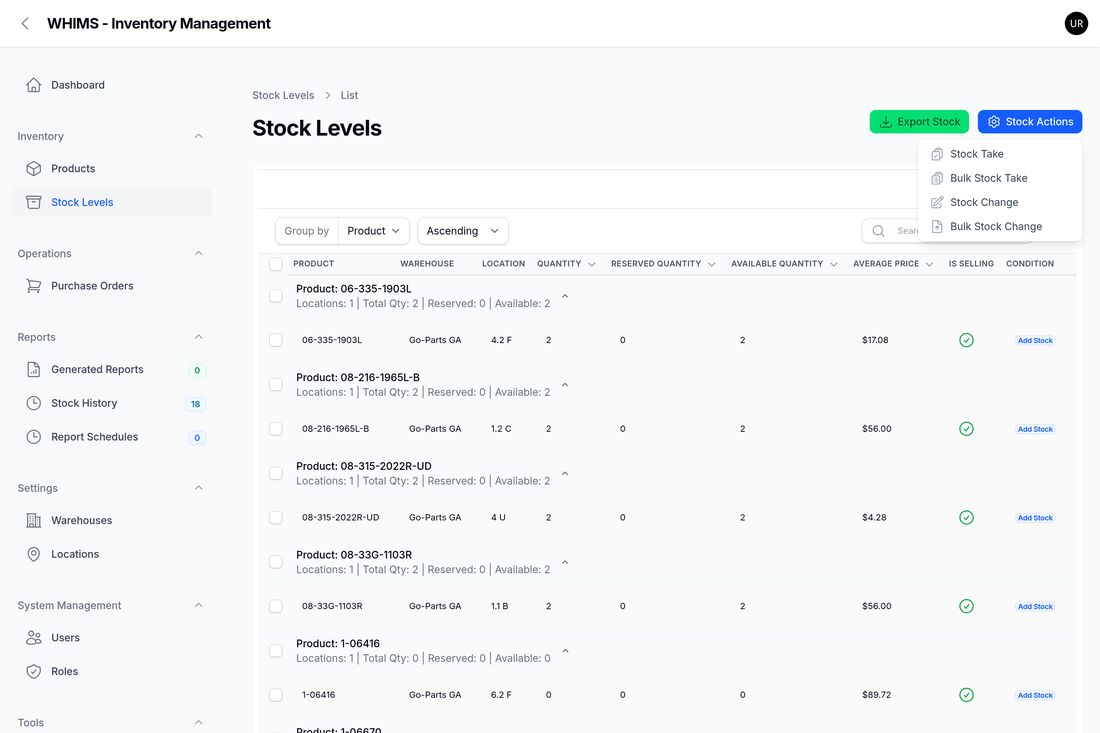Collapse the Tools sidebar section
Screen dimensions: 1100x733
199,722
